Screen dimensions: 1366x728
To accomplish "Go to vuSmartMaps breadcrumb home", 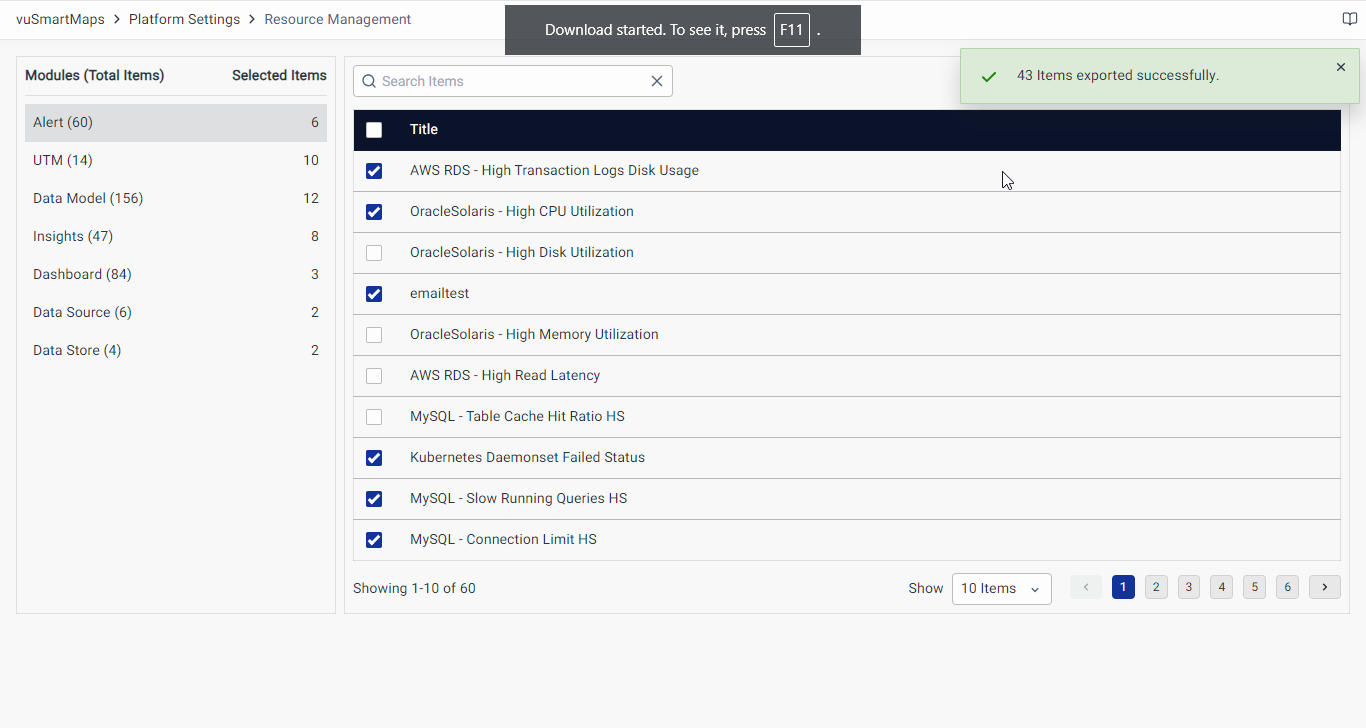I will [x=60, y=19].
